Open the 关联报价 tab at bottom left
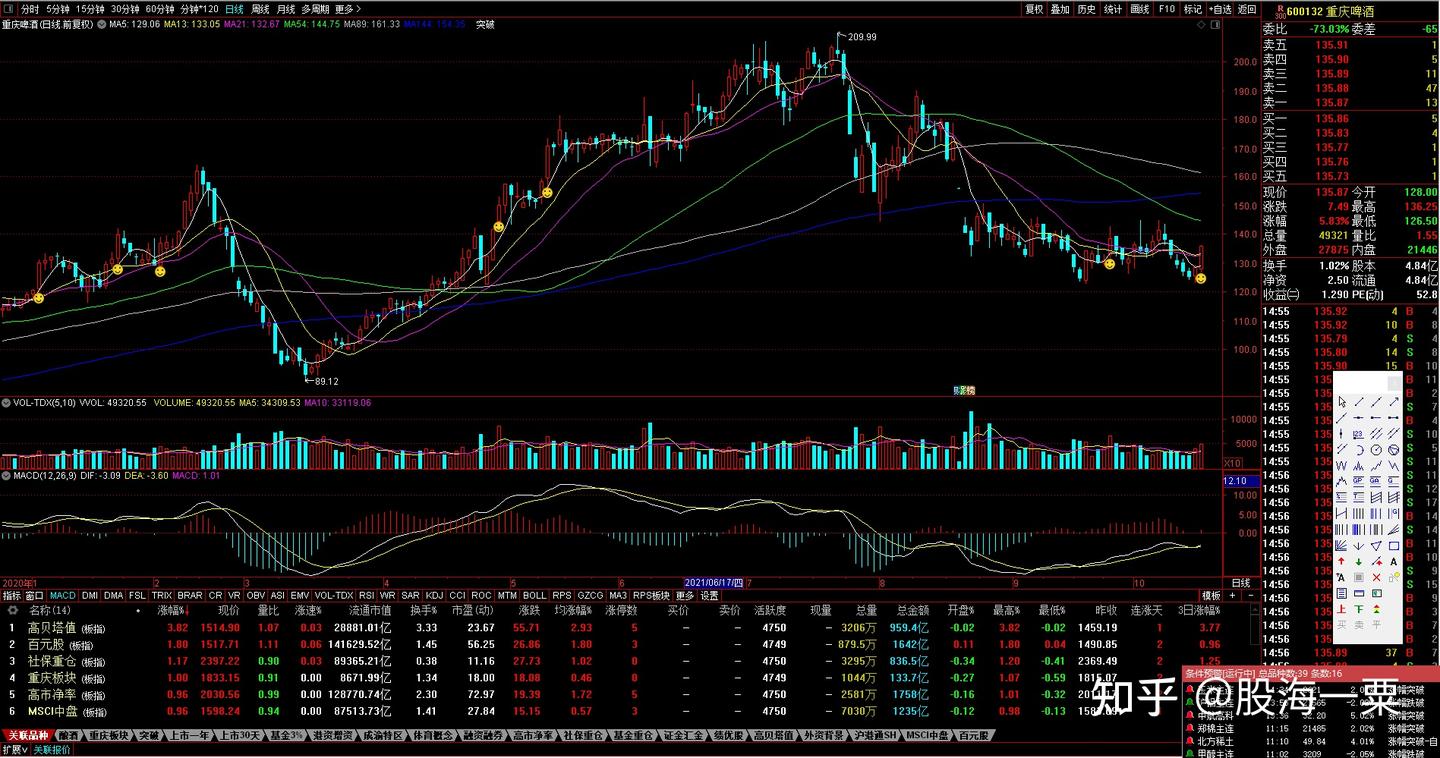Viewport: 1440px width, 758px height. coord(53,749)
